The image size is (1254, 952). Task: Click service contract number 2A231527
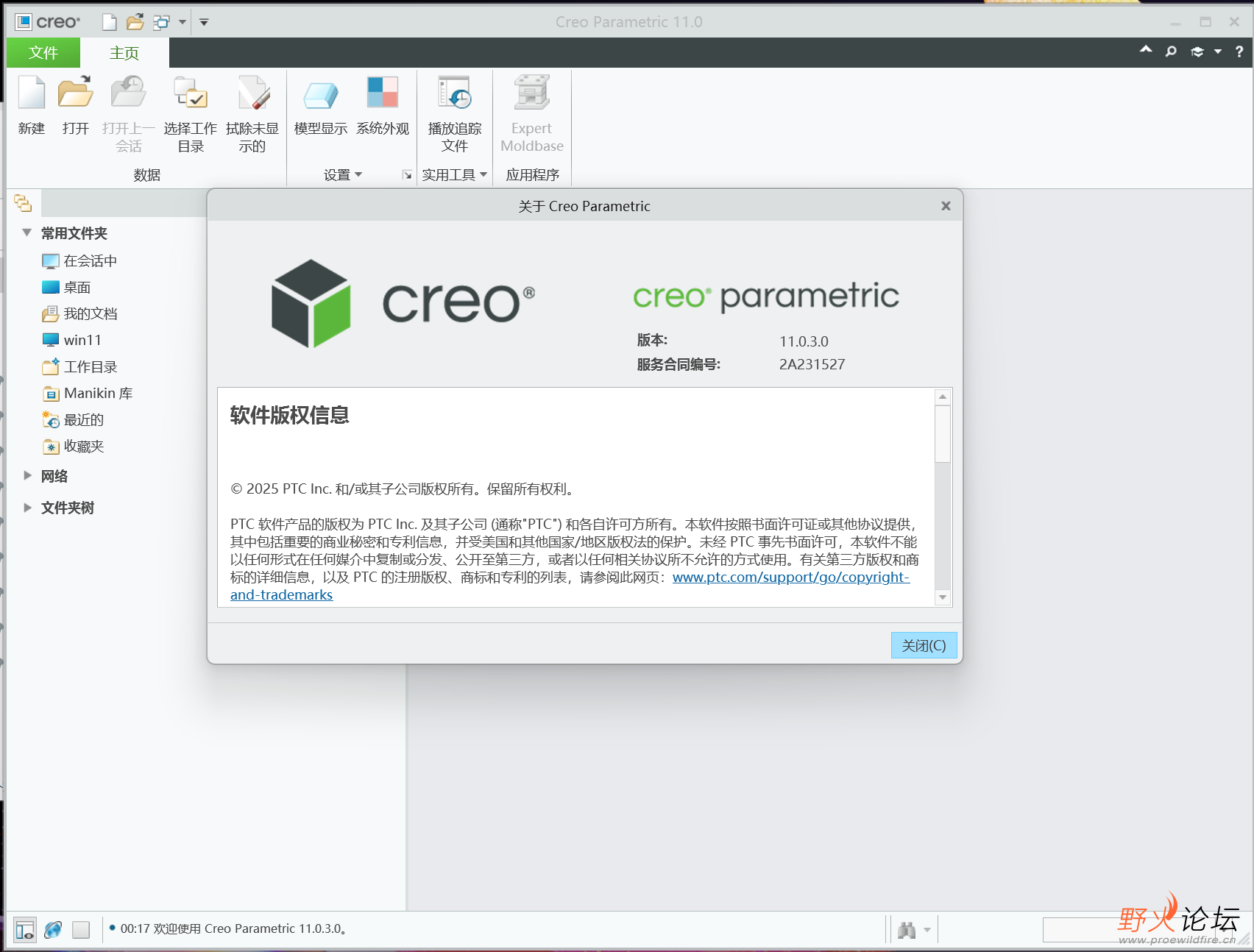tap(812, 364)
